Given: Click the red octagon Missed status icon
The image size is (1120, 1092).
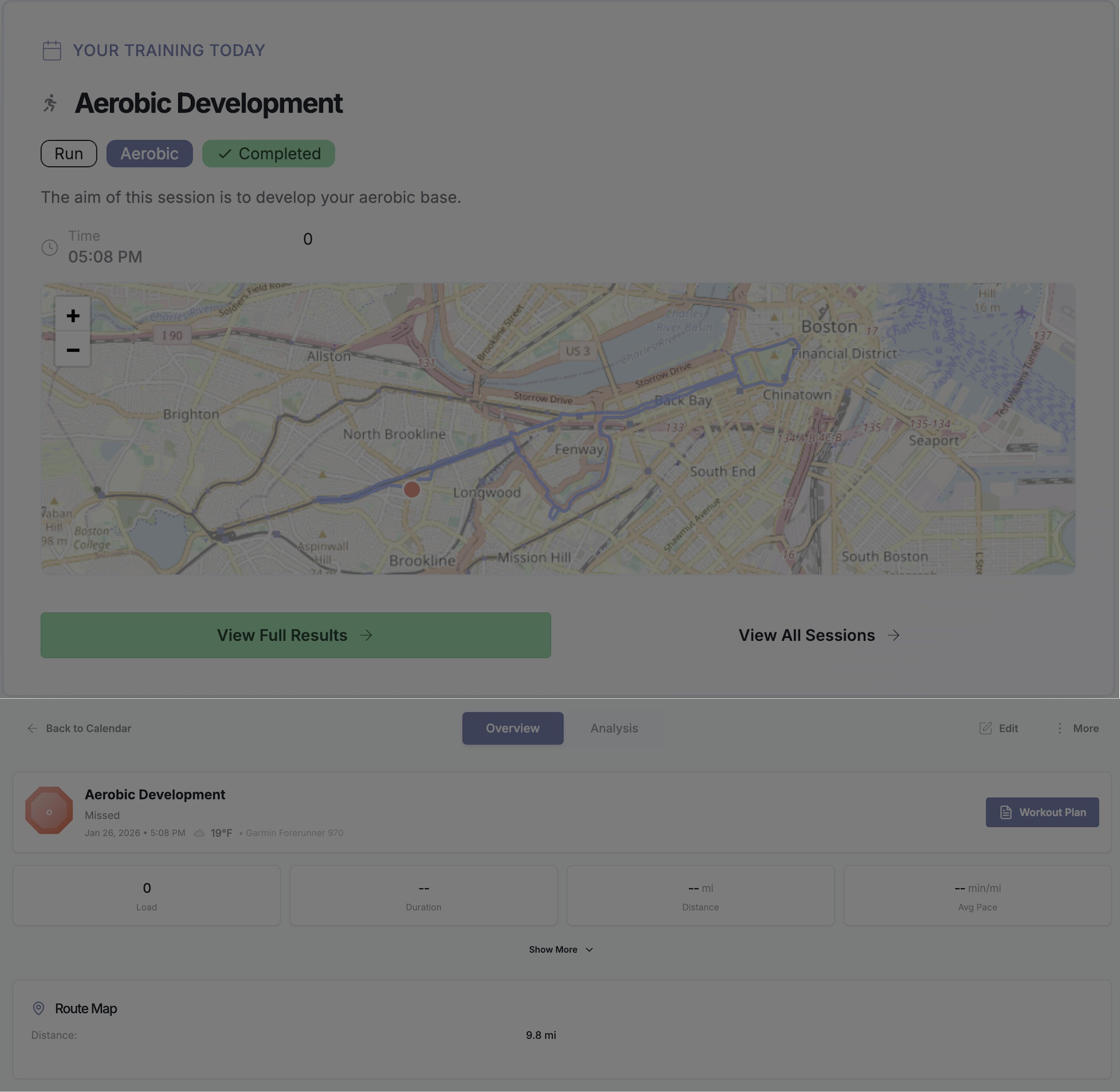Looking at the screenshot, I should [x=49, y=811].
